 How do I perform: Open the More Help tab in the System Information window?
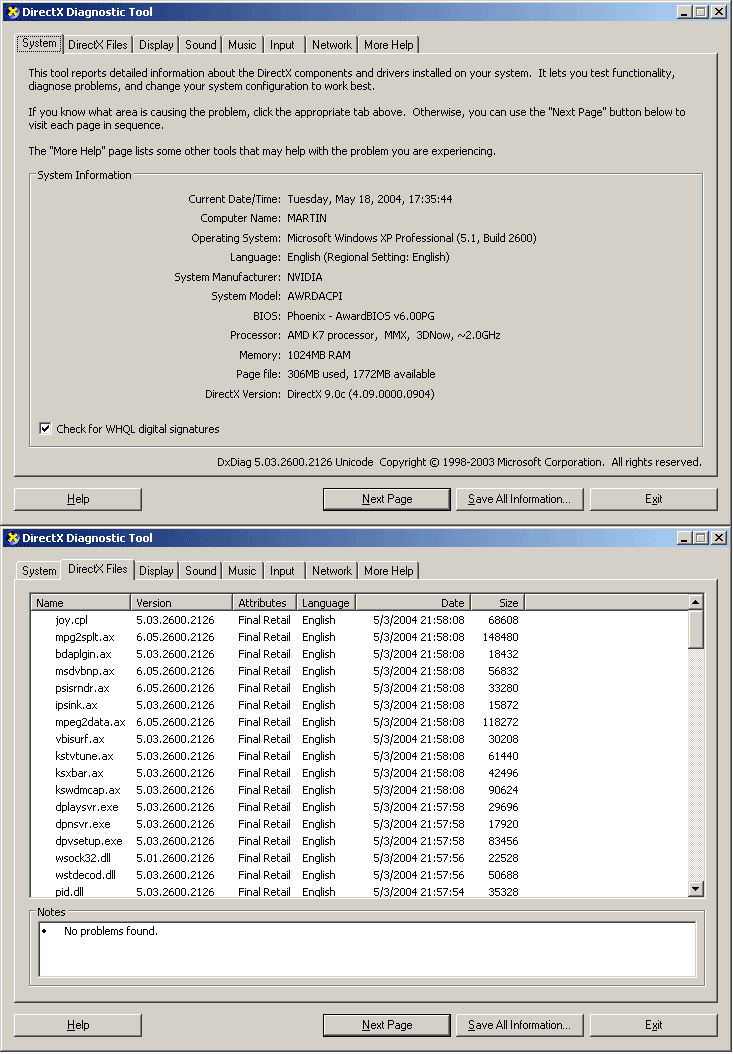388,45
